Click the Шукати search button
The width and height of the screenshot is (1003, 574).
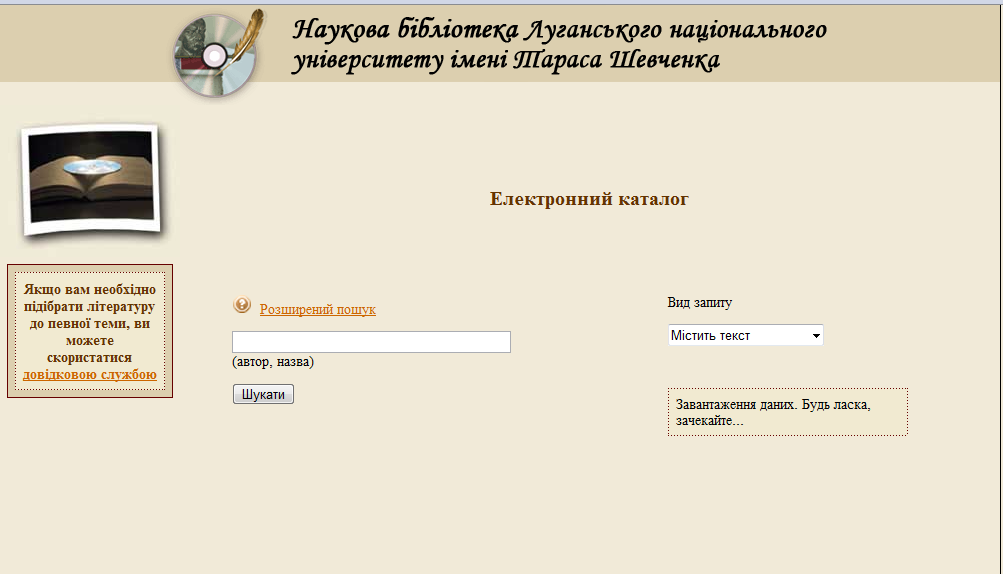coord(263,394)
